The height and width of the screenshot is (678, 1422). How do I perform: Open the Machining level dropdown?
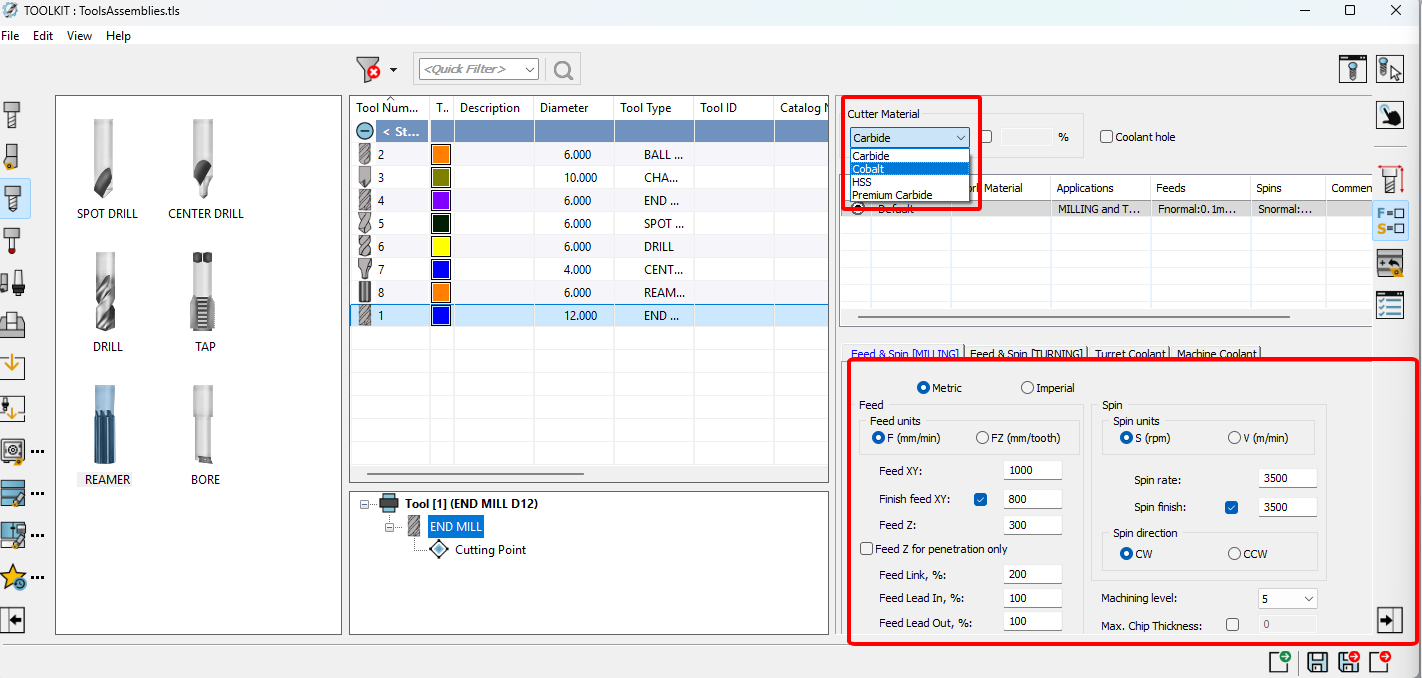pyautogui.click(x=1287, y=599)
